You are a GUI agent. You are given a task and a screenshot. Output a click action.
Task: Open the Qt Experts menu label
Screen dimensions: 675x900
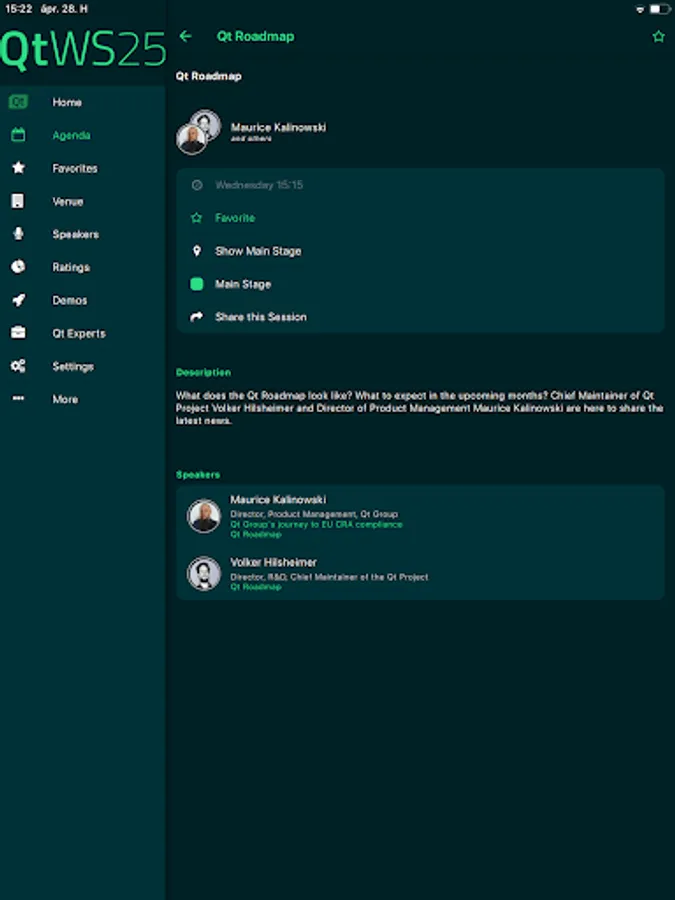tap(79, 333)
